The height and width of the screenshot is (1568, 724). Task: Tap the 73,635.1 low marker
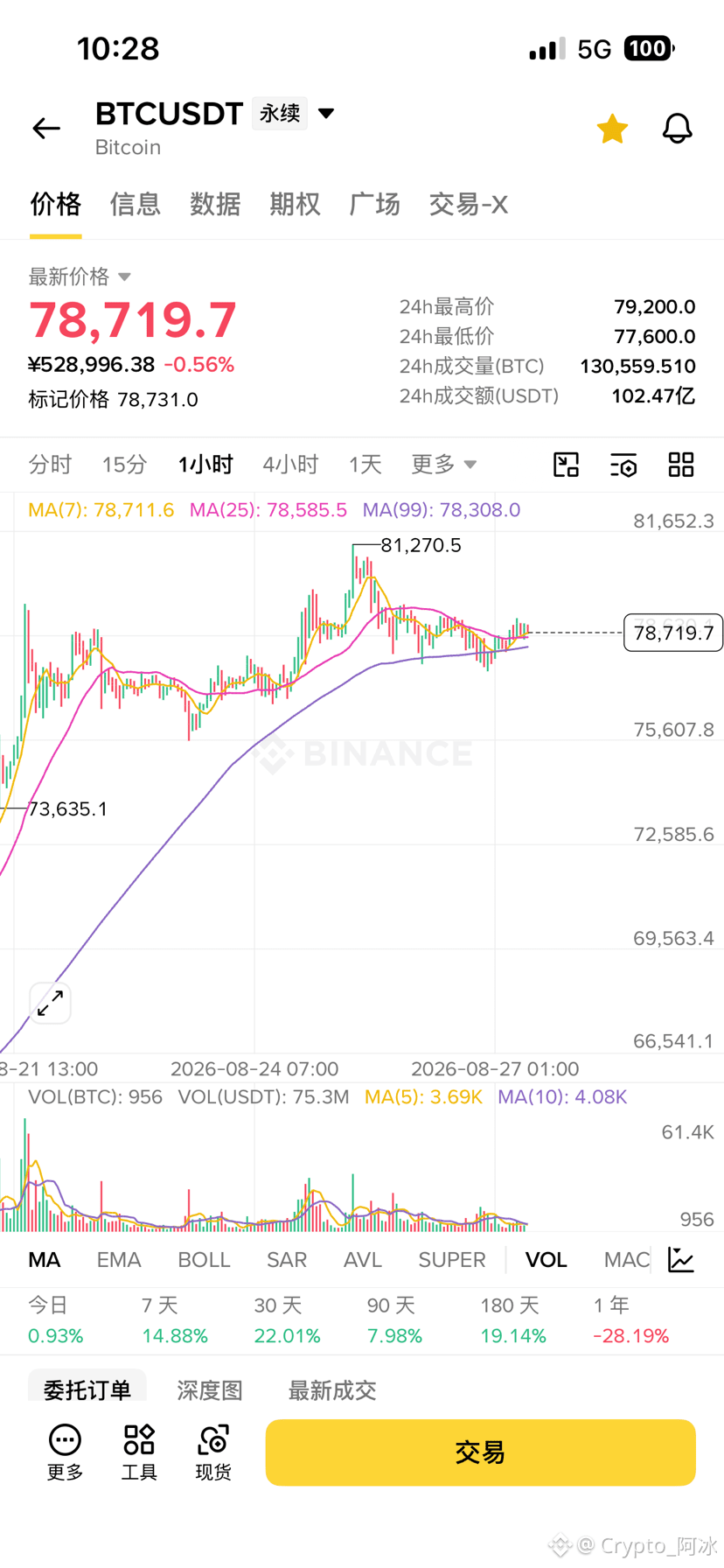(x=68, y=808)
